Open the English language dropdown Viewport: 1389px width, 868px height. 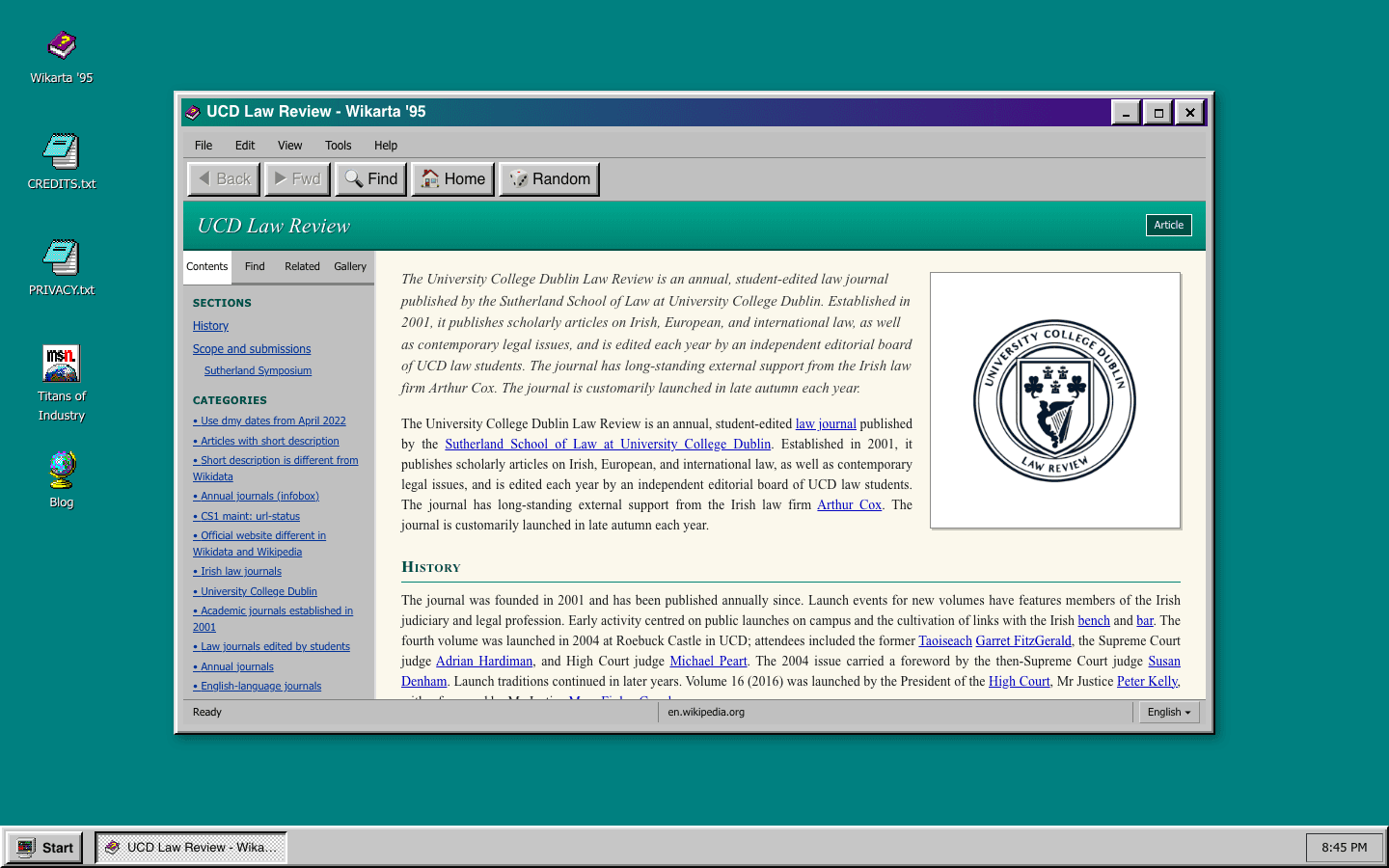(x=1169, y=713)
